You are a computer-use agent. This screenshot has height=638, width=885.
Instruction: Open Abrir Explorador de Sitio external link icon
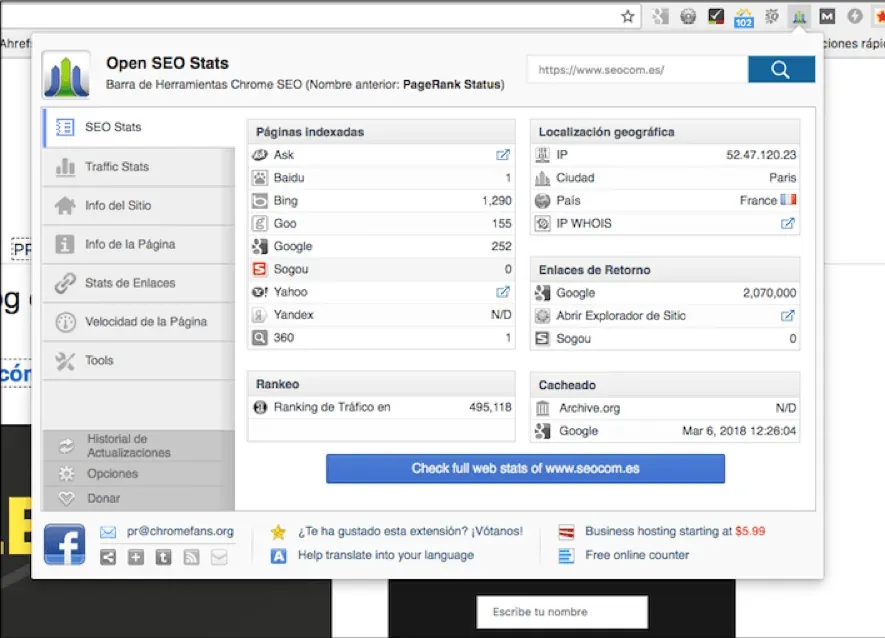[787, 316]
